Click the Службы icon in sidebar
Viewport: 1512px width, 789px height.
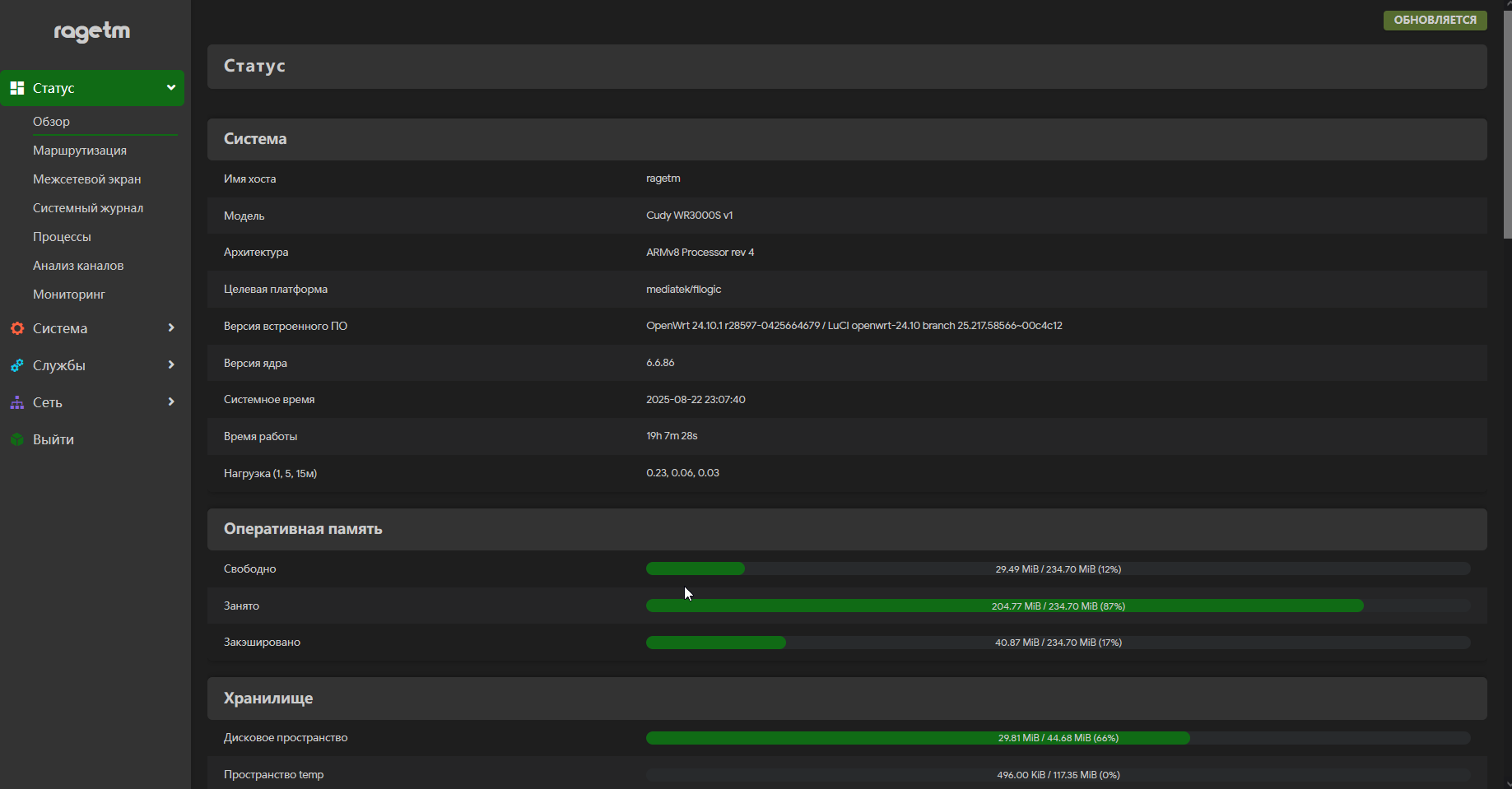(x=16, y=365)
